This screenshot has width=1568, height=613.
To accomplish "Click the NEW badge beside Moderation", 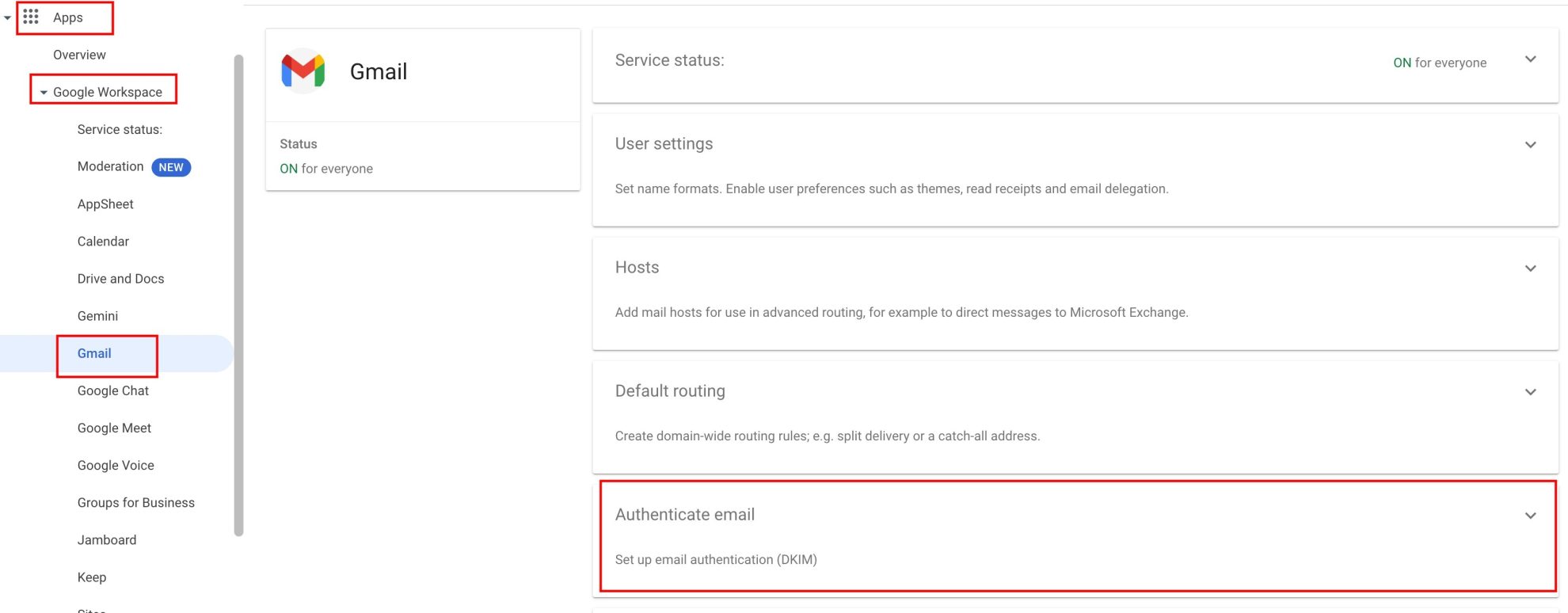I will [171, 167].
